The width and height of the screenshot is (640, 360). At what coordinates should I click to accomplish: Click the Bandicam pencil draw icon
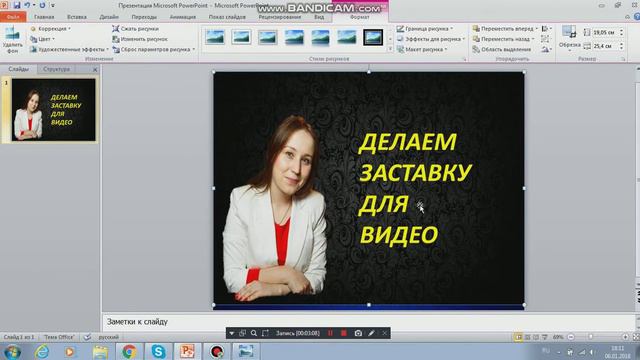tap(371, 333)
